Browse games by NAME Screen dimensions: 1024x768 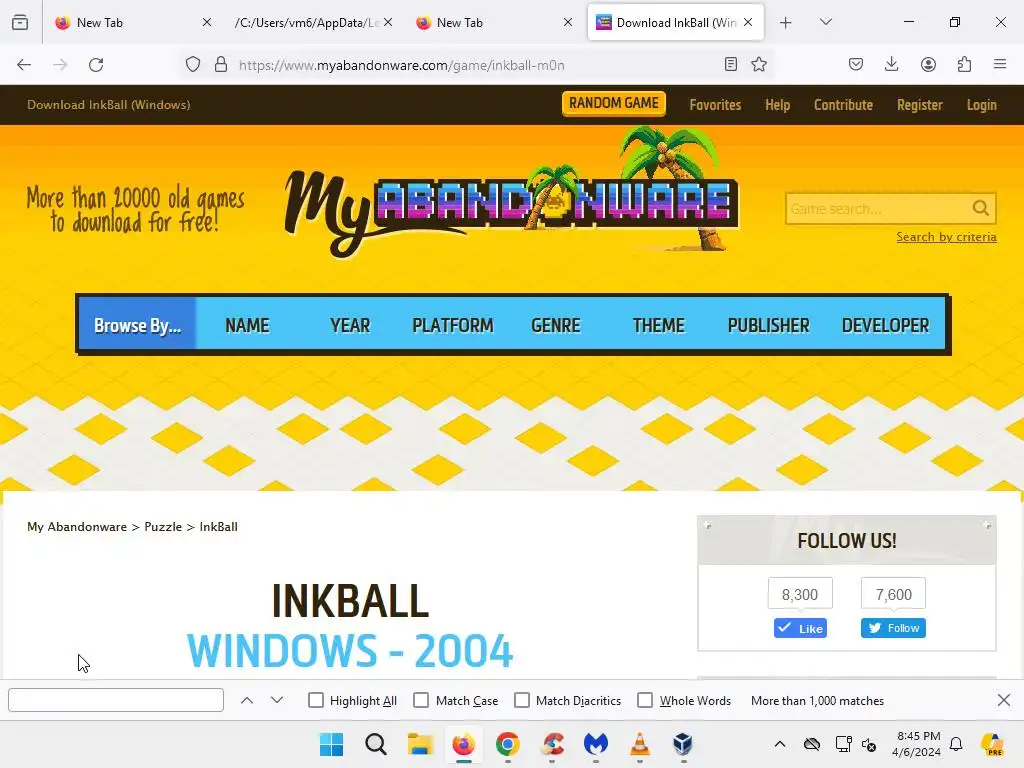(248, 325)
